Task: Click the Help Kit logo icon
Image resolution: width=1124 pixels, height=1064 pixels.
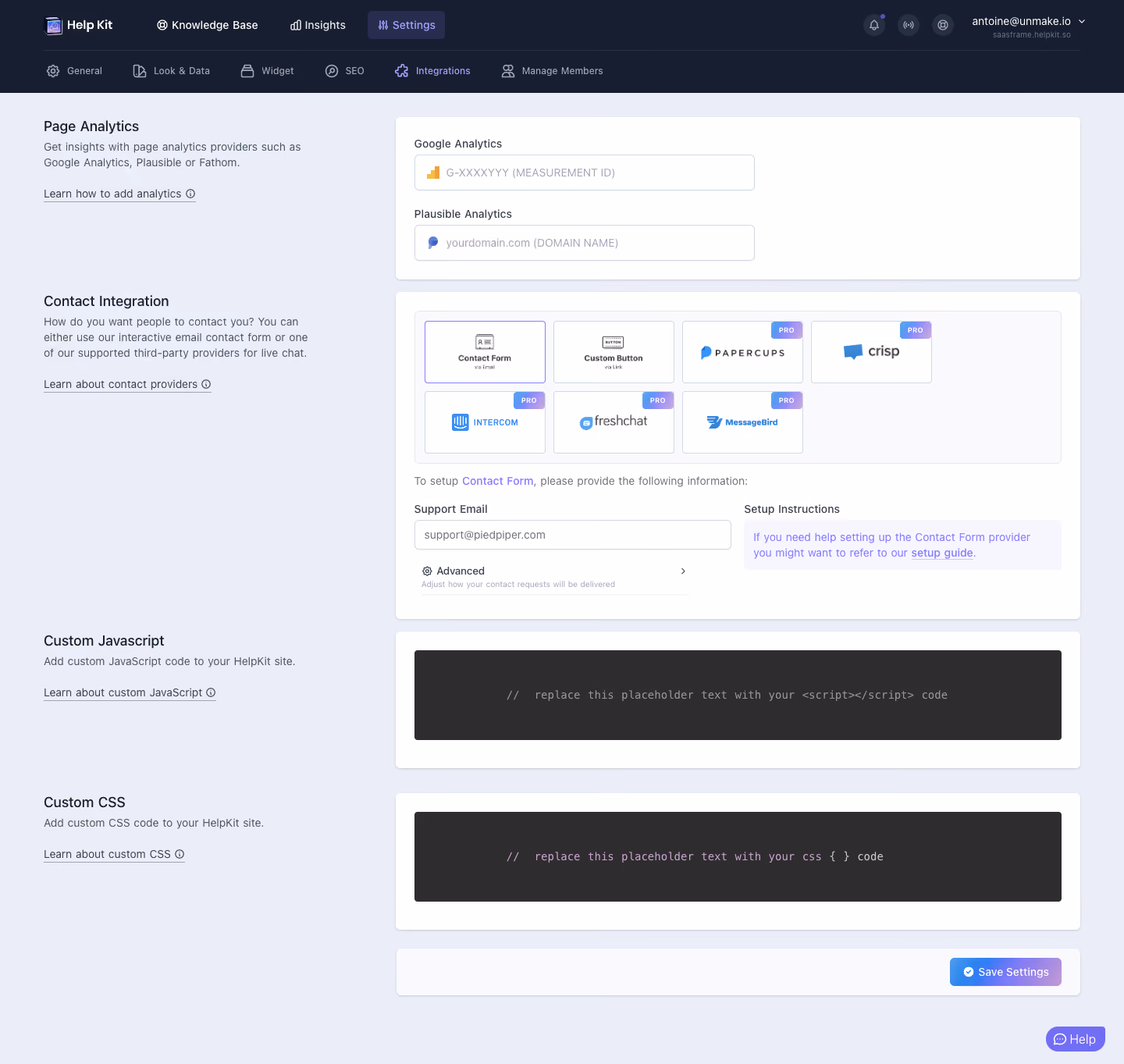Action: click(53, 26)
